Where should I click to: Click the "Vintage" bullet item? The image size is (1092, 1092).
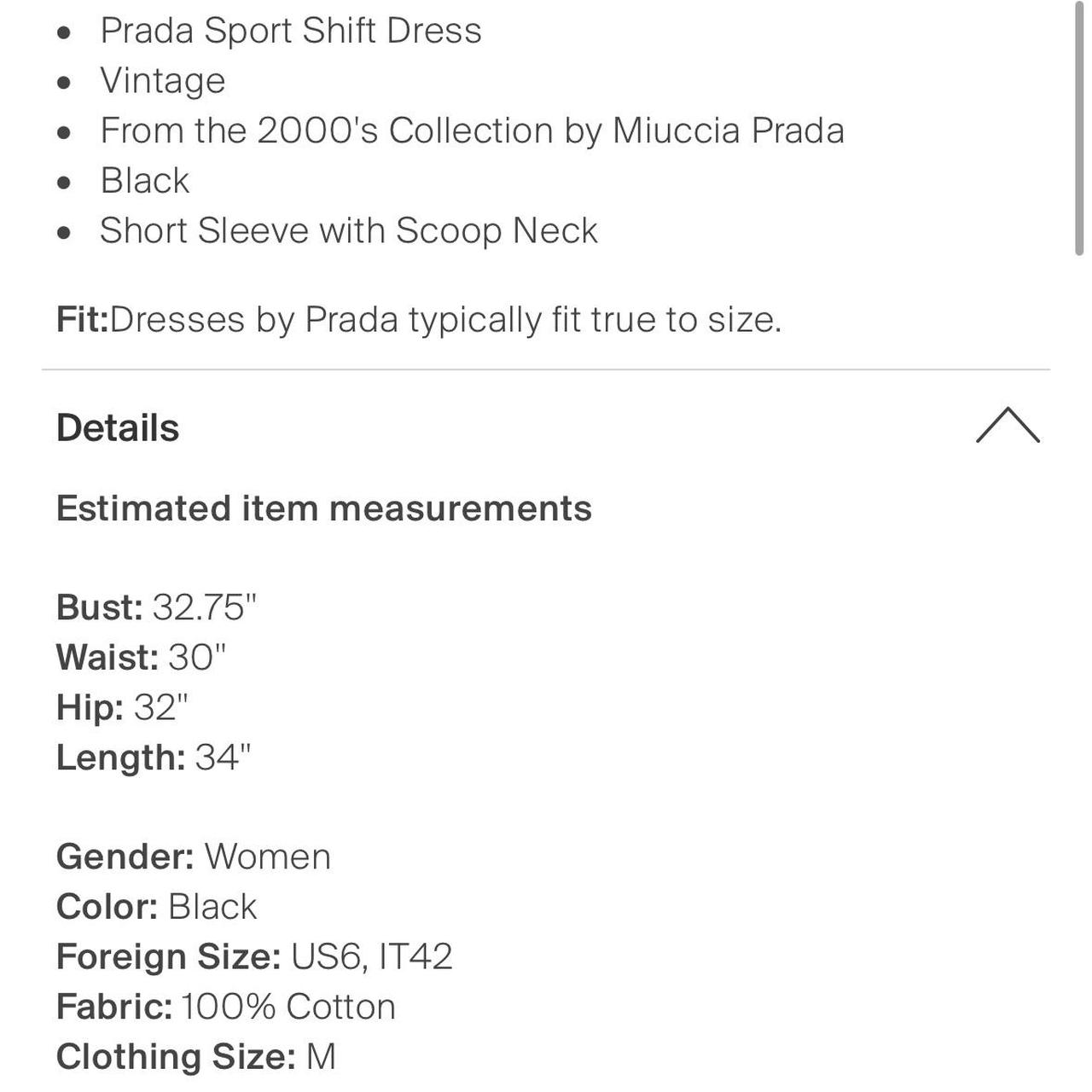[x=162, y=80]
